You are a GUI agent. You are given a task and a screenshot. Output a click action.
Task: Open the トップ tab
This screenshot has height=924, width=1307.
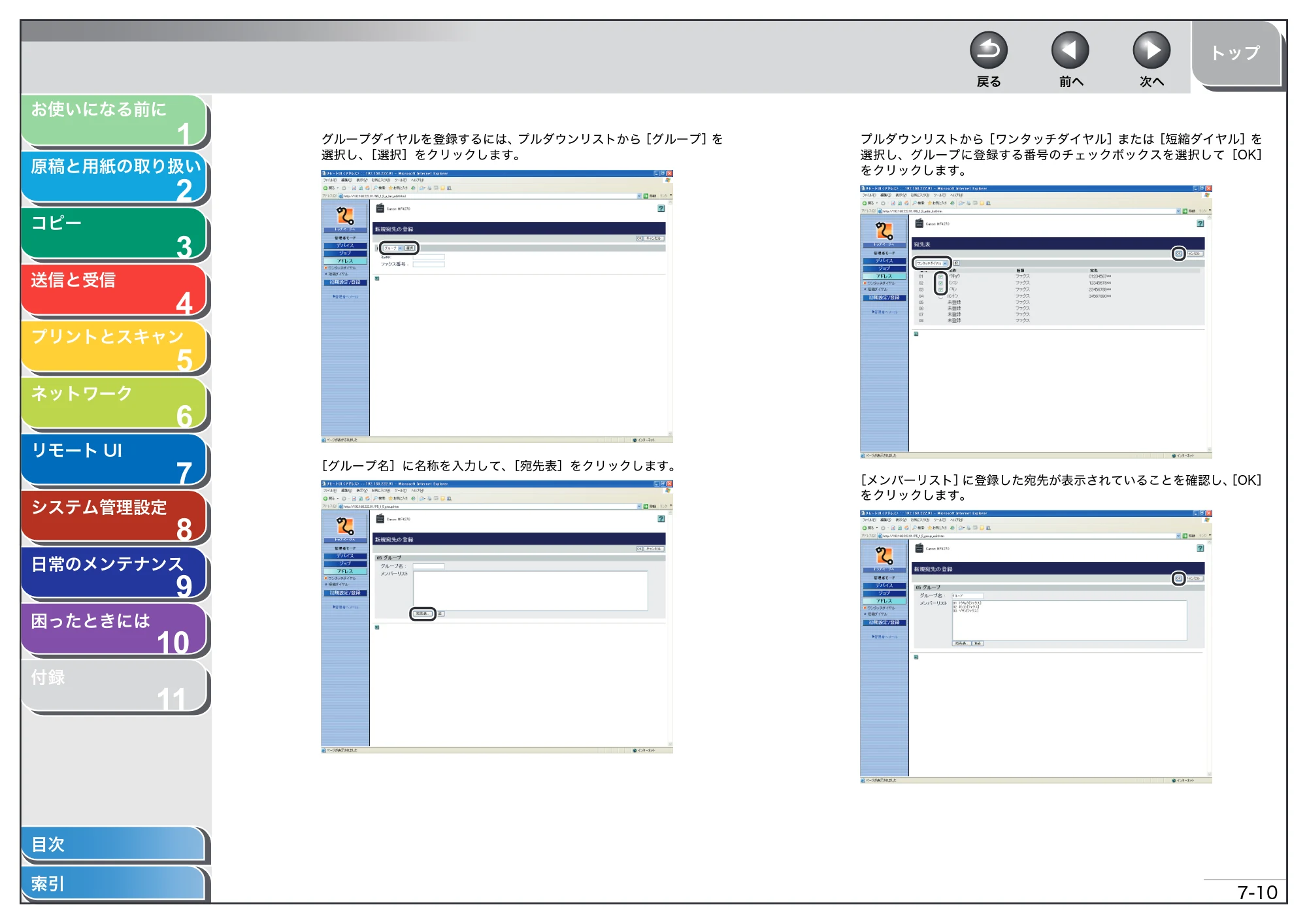(x=1236, y=54)
